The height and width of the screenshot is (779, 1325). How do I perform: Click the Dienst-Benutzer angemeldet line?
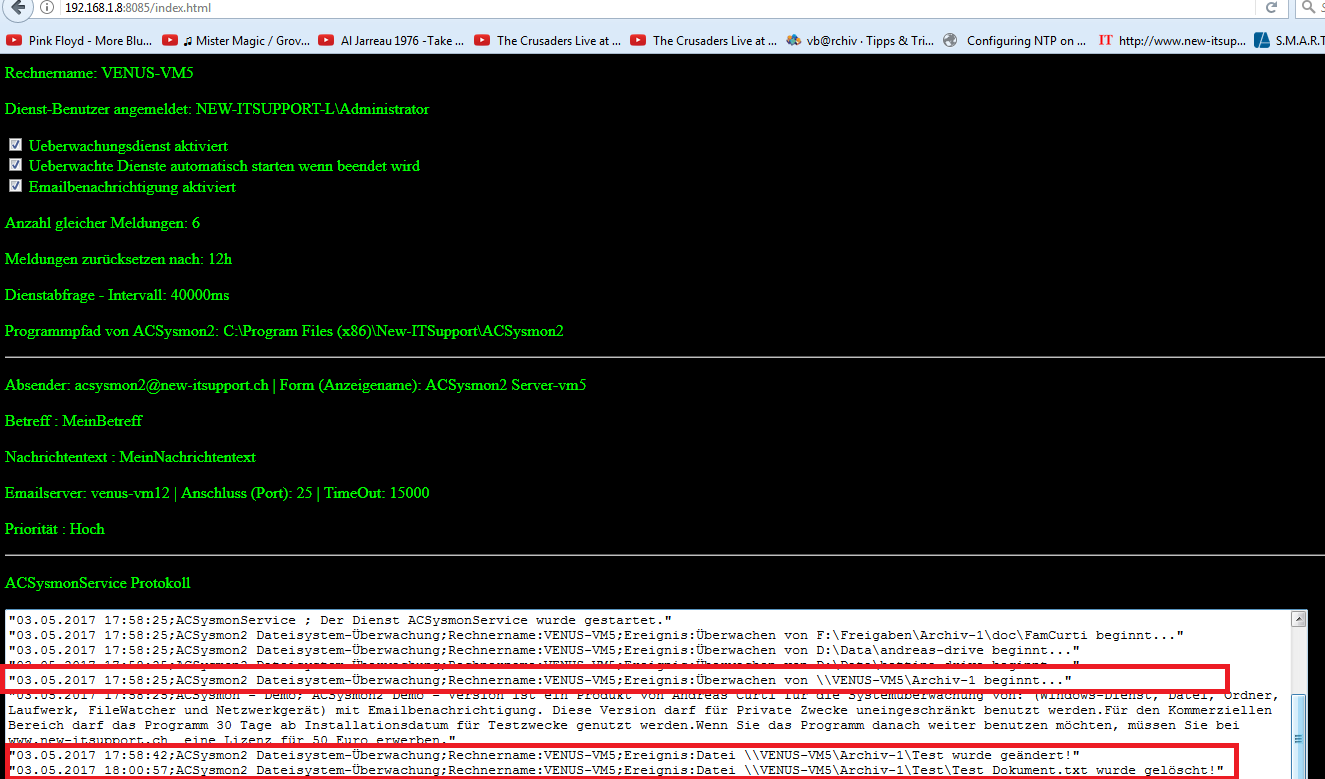217,109
